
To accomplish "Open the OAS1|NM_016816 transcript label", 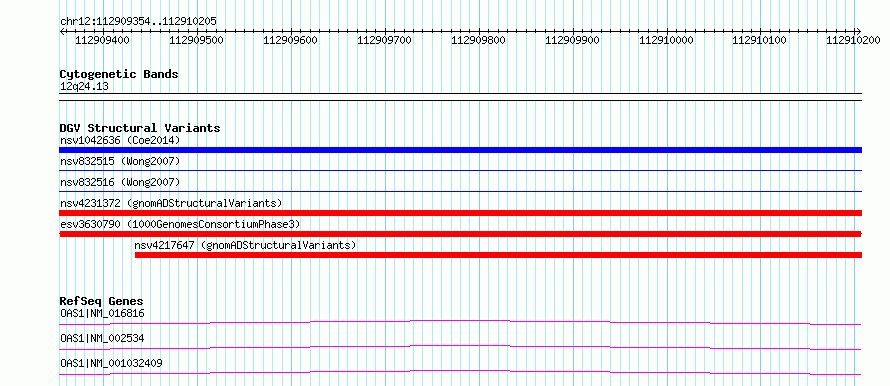I will point(99,313).
